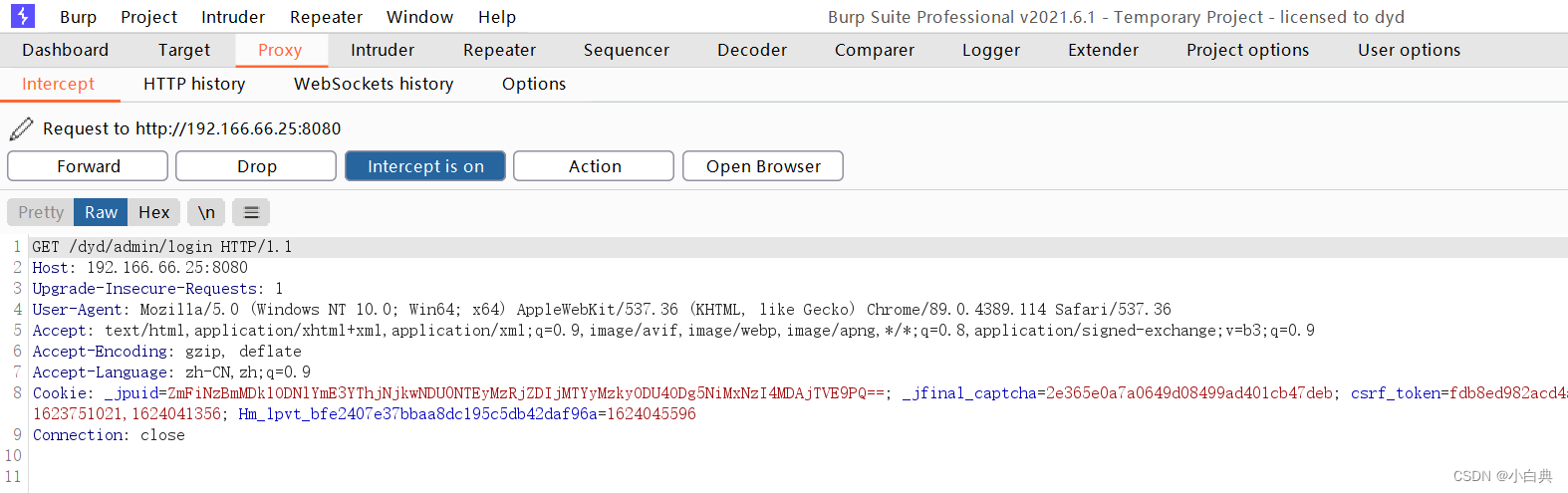The width and height of the screenshot is (1568, 493).
Task: Click the Accept header line with text/html
Action: (x=673, y=331)
